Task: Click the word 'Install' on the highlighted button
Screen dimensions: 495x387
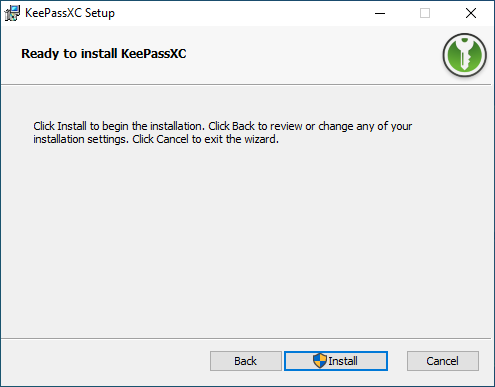Action: (x=343, y=361)
